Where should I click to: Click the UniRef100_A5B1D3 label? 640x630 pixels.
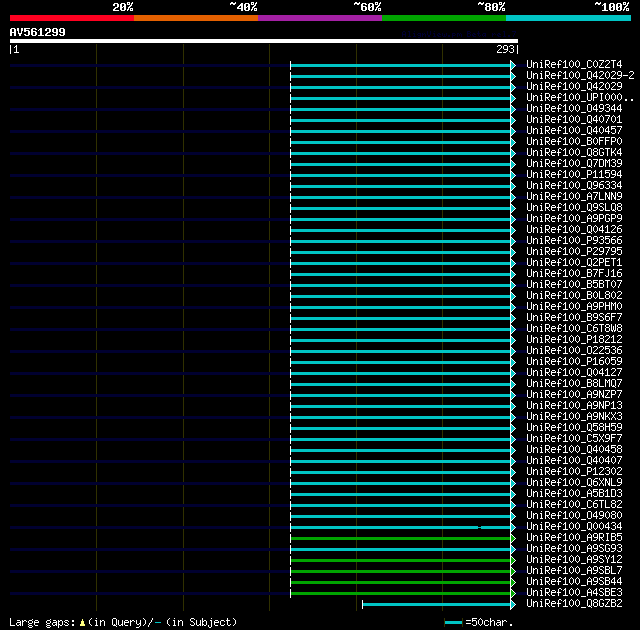pos(574,494)
